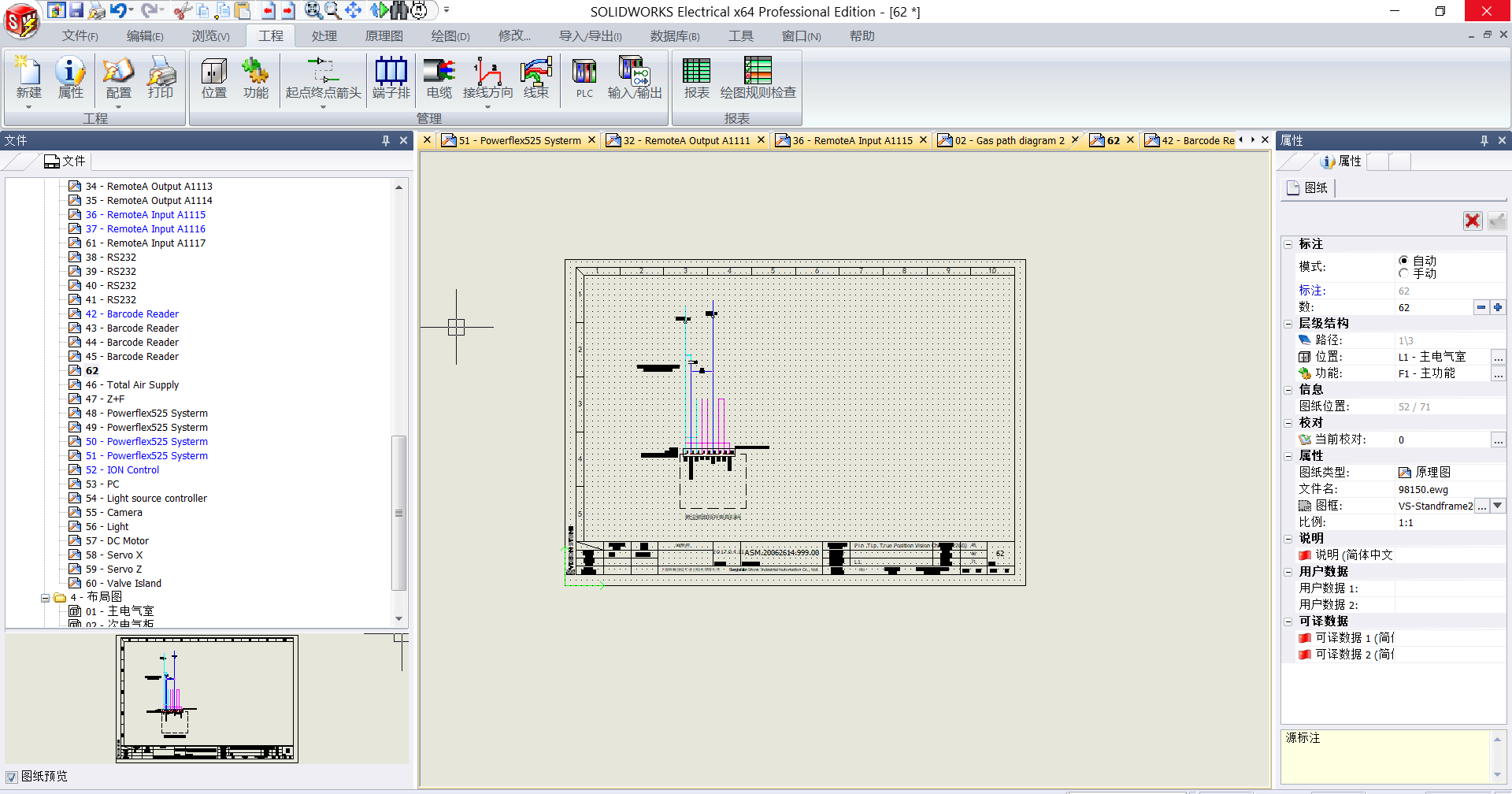Click 接线方向 (Wiring order) icon
1512x794 pixels.
[487, 77]
